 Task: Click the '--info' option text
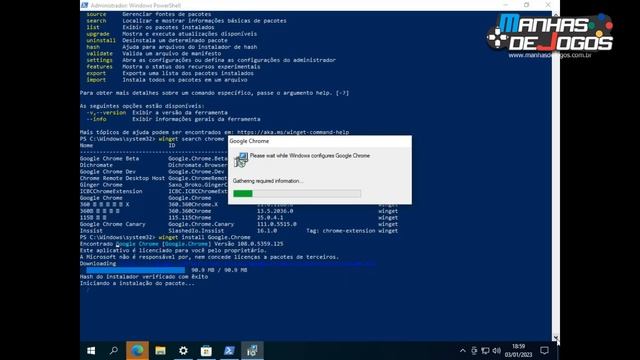(96, 119)
